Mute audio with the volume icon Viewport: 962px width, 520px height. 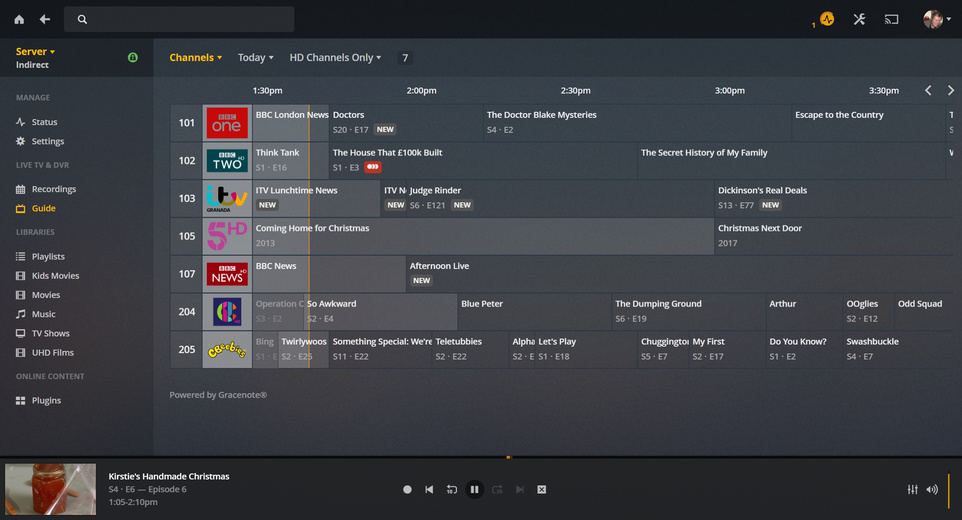click(x=932, y=489)
